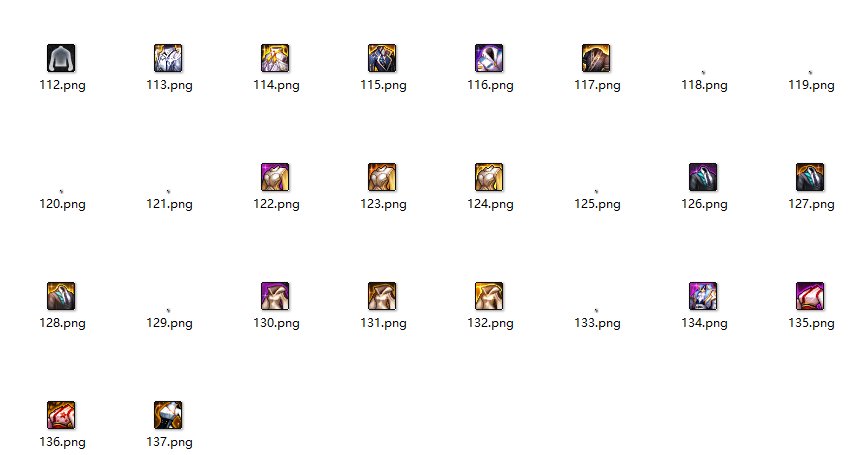Open the dark suit icon 115.png
Screen dimensions: 861x455
[382, 58]
